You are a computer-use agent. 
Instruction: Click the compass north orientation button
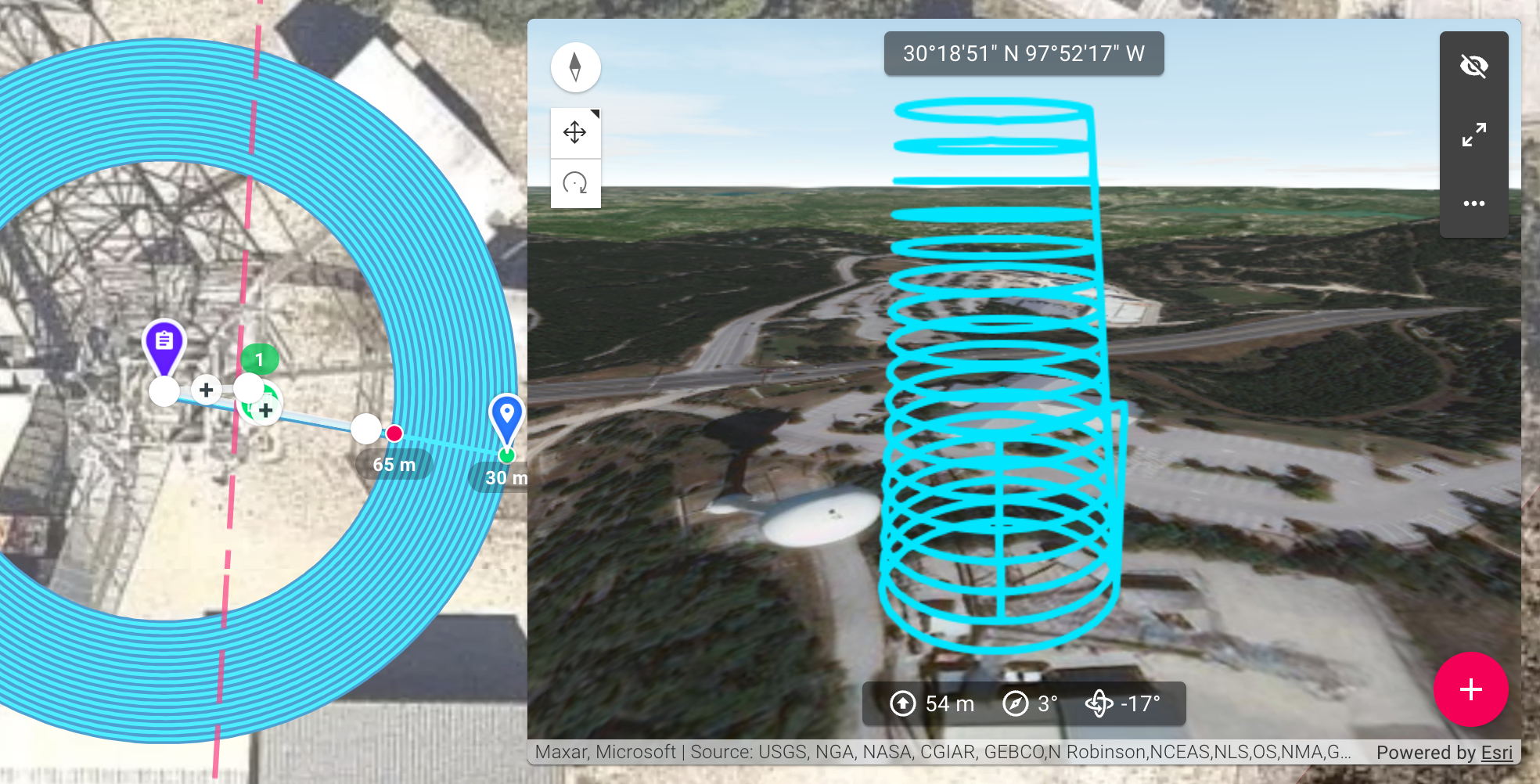(575, 67)
